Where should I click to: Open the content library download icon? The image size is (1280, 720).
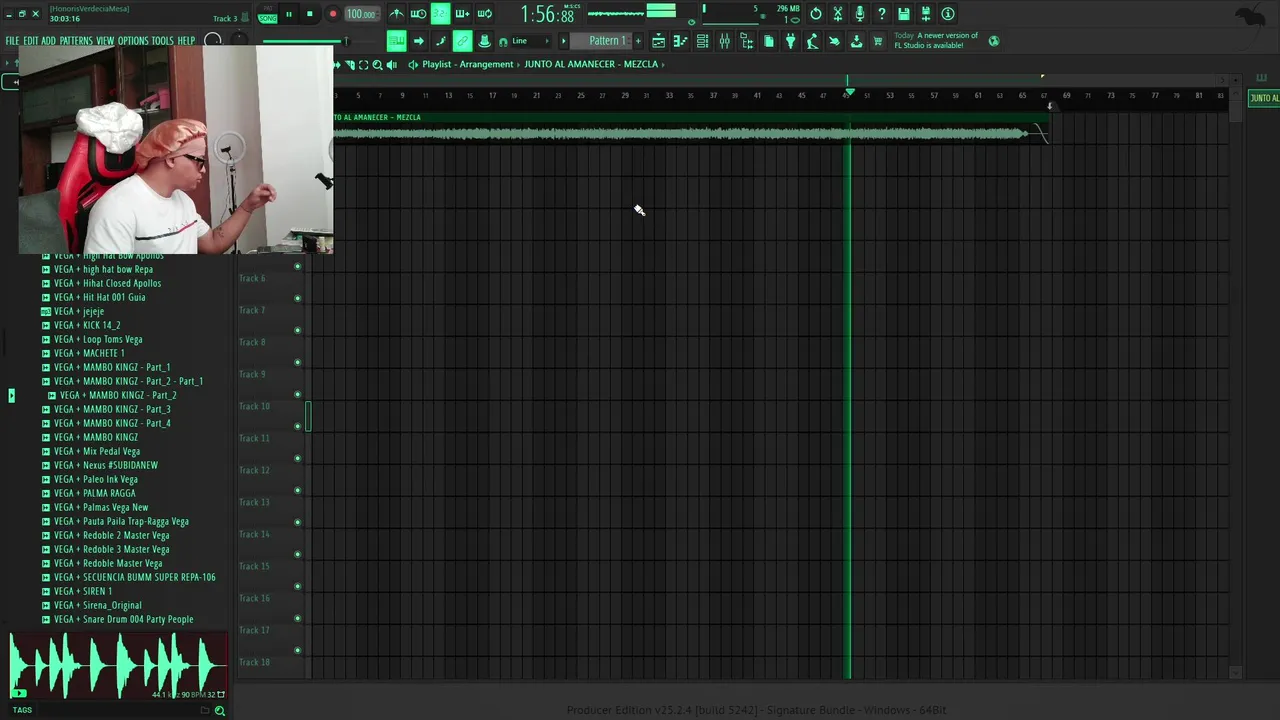(856, 41)
